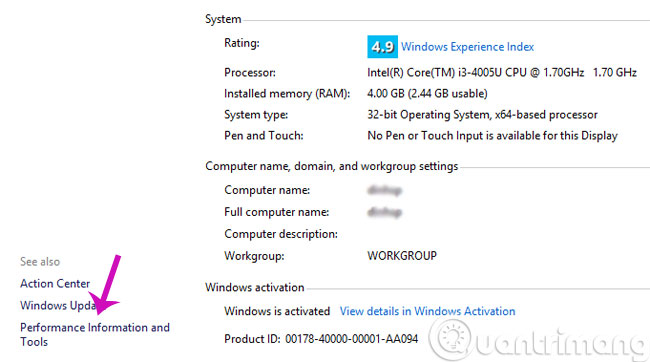Click the 4.9 rating score badge
This screenshot has width=650, height=362.
(x=382, y=46)
